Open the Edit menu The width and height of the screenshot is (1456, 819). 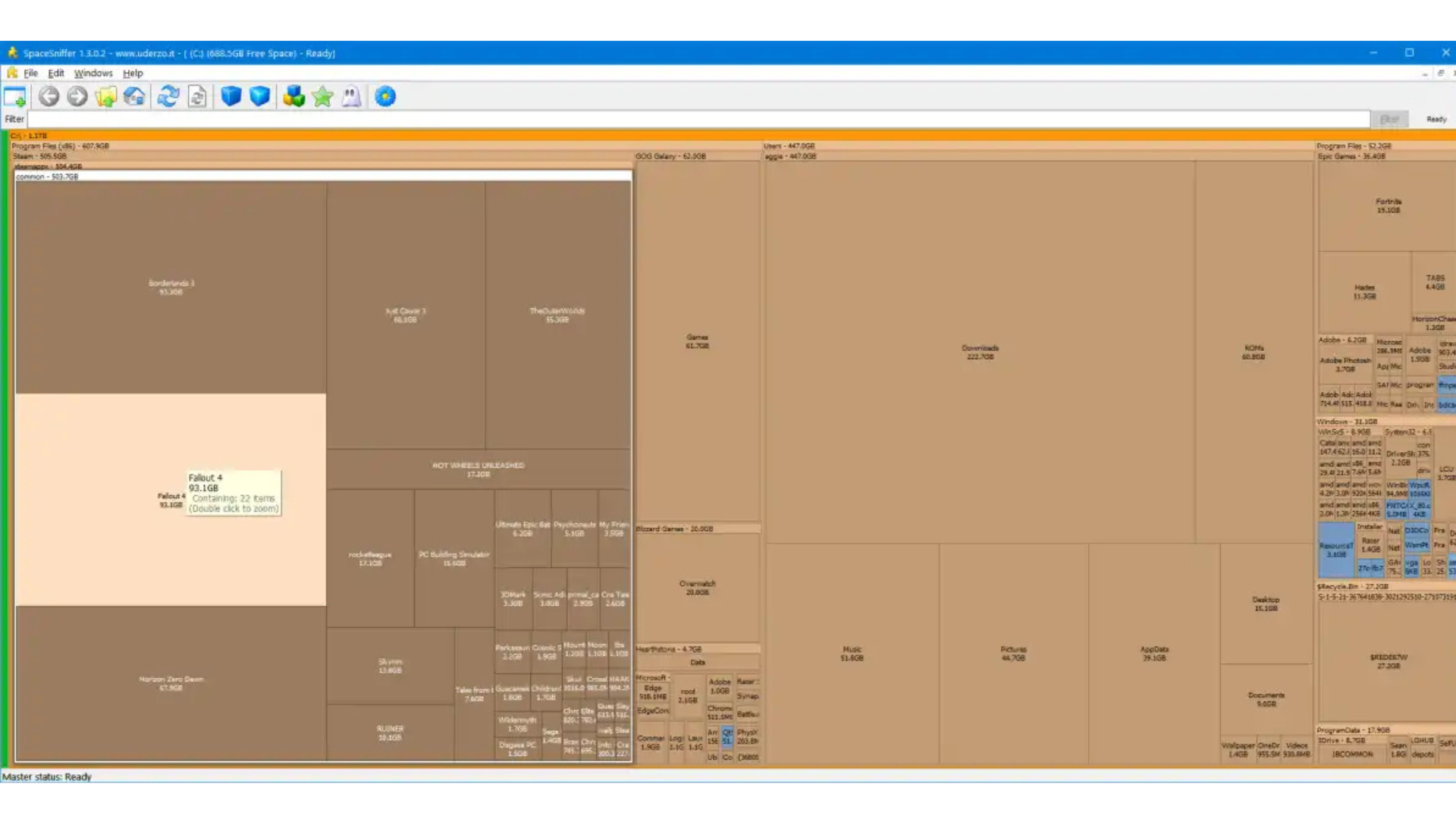56,73
